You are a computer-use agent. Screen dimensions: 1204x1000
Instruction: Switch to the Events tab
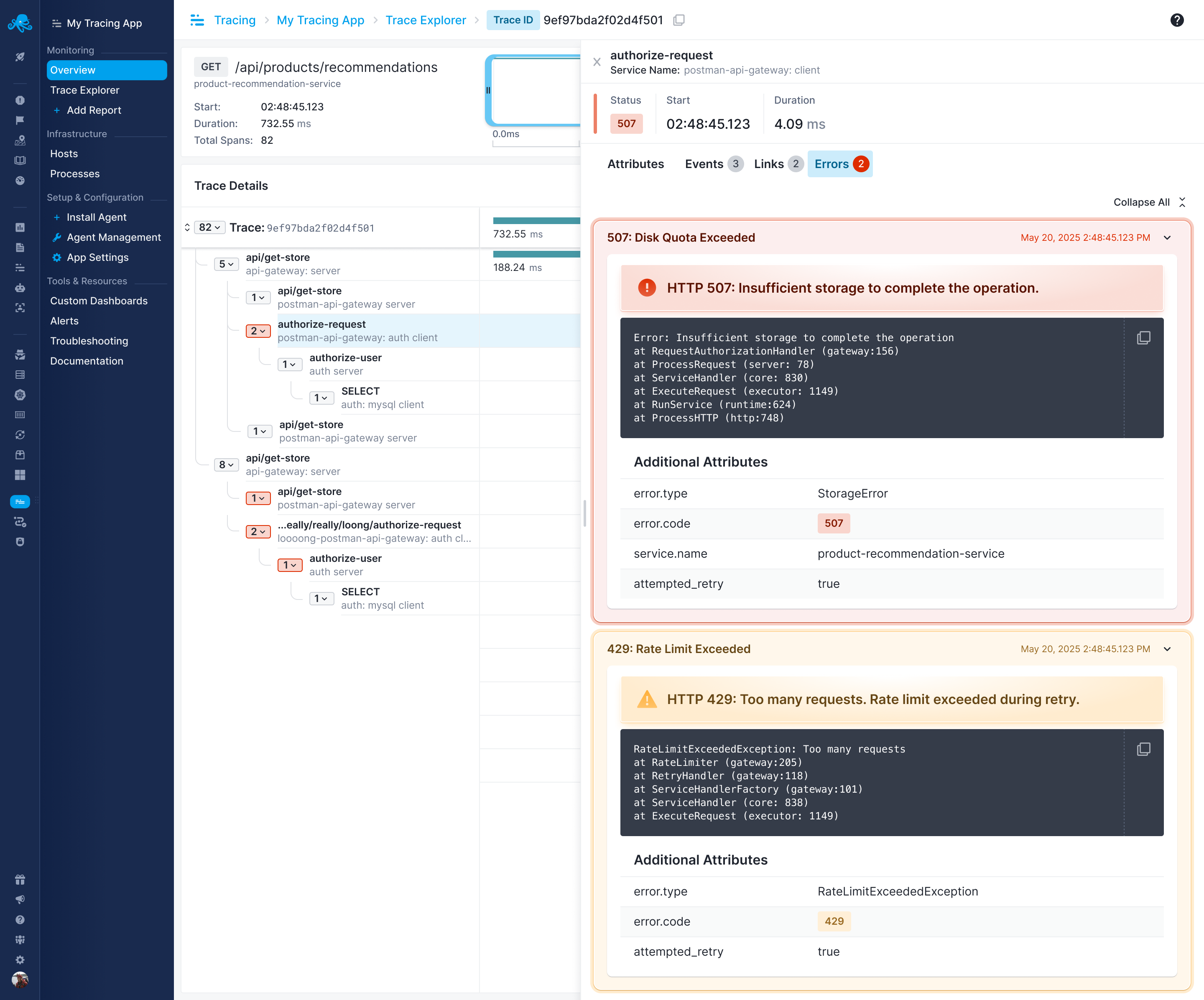[x=714, y=164]
